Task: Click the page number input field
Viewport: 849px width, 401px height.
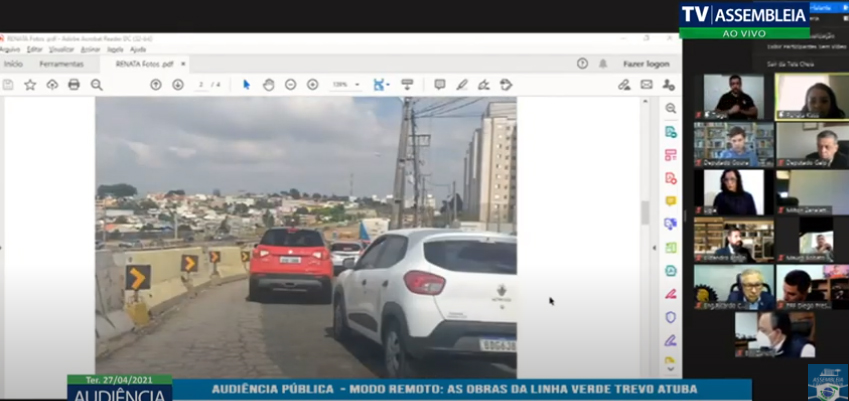Action: (202, 85)
